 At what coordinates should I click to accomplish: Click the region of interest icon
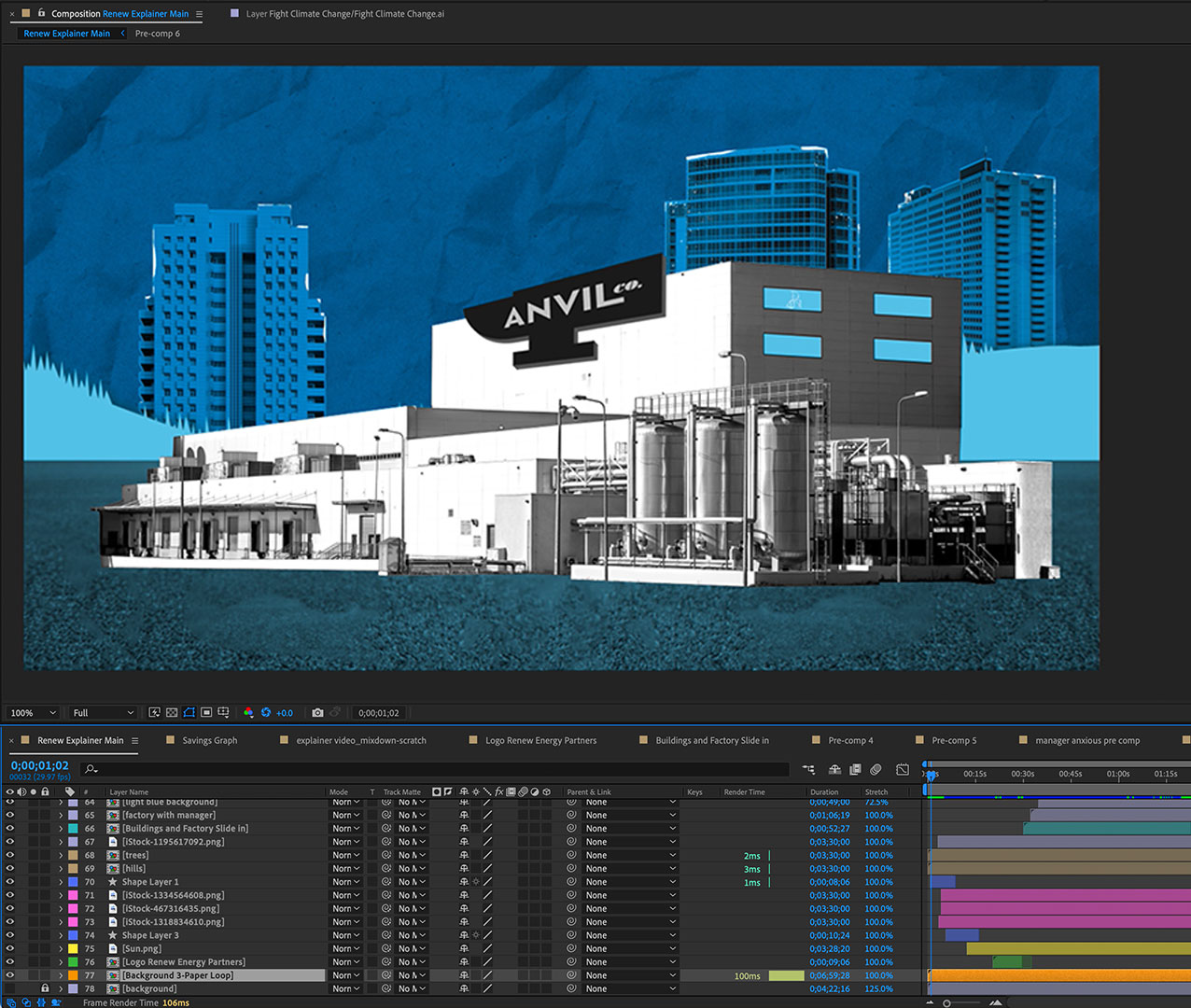(x=206, y=713)
